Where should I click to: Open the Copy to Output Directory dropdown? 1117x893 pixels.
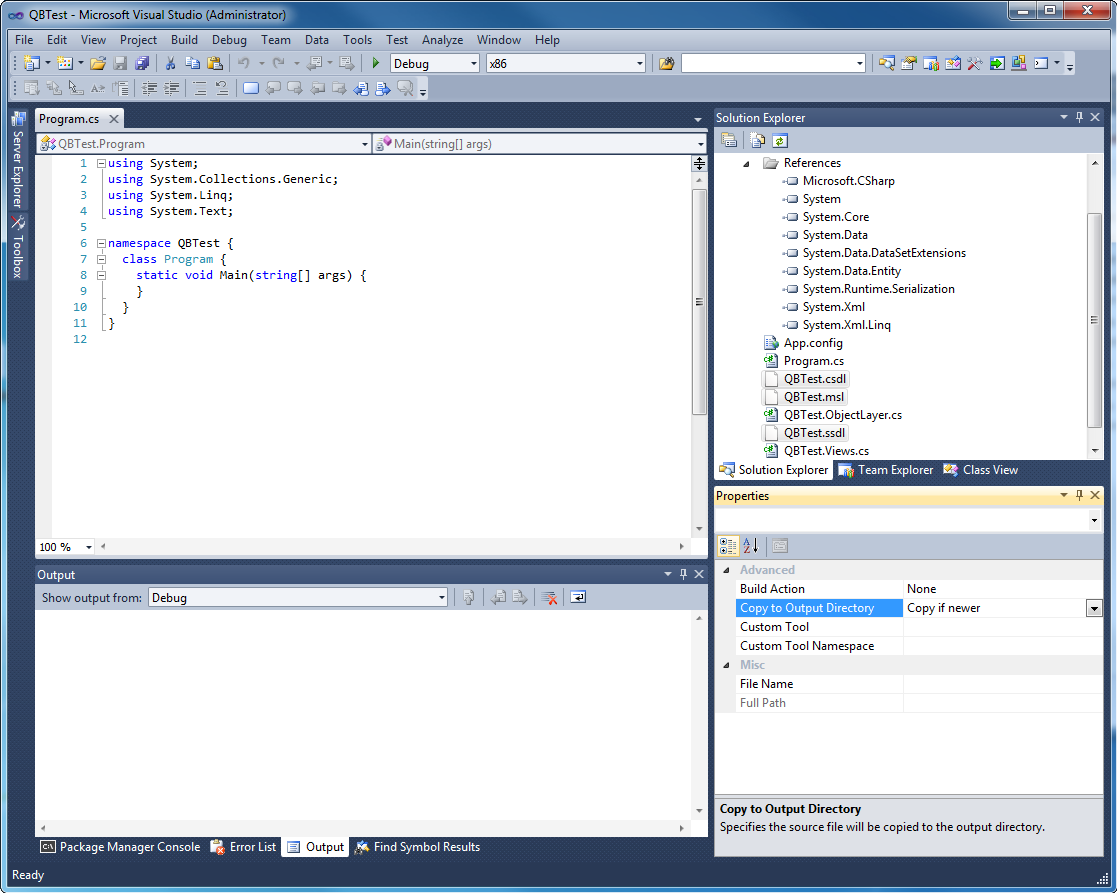(1093, 608)
